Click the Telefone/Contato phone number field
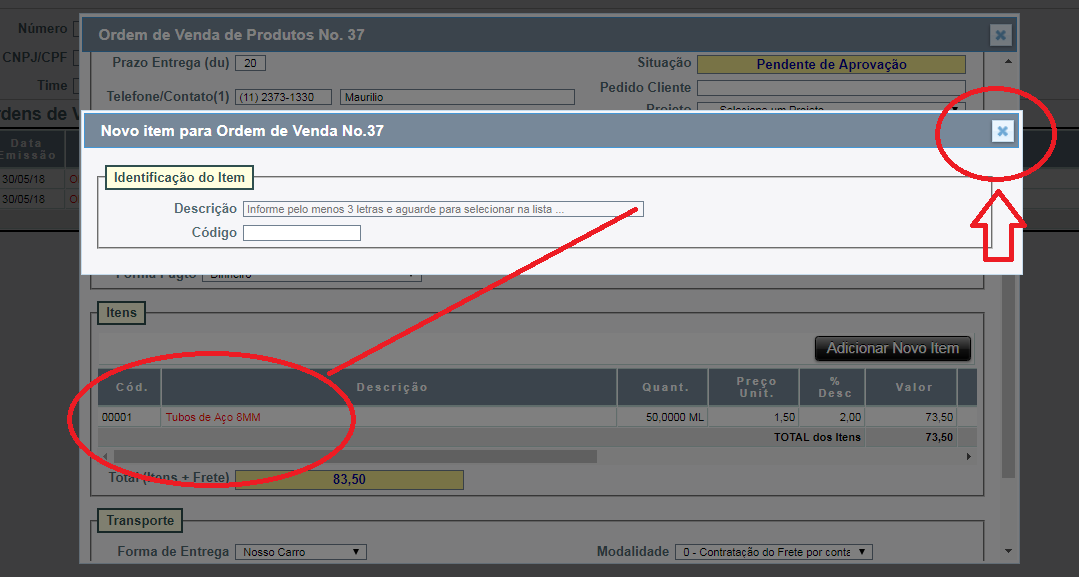Image resolution: width=1079 pixels, height=577 pixels. tap(283, 97)
